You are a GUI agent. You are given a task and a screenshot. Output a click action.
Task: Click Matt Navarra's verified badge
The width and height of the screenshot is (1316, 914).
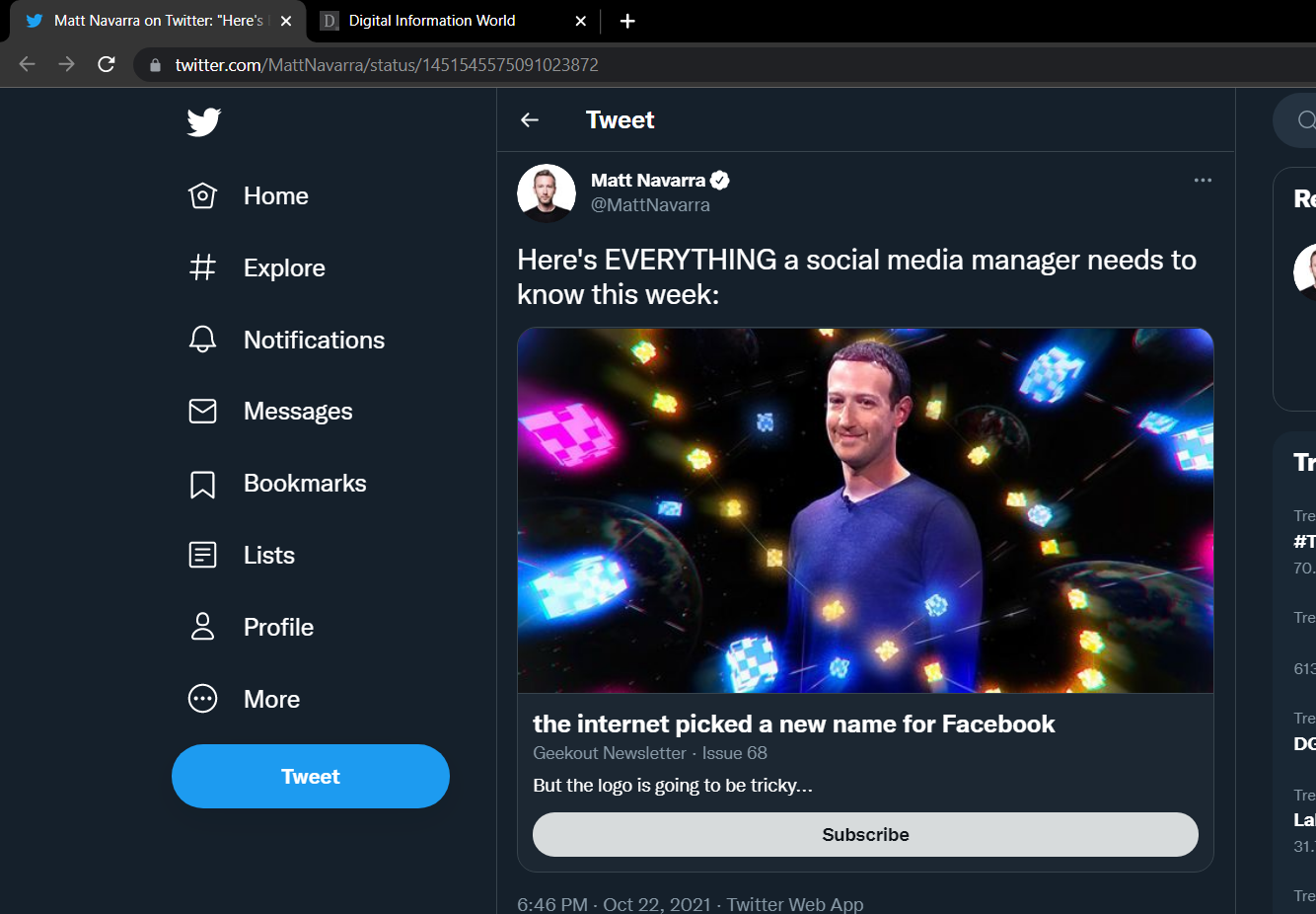720,180
